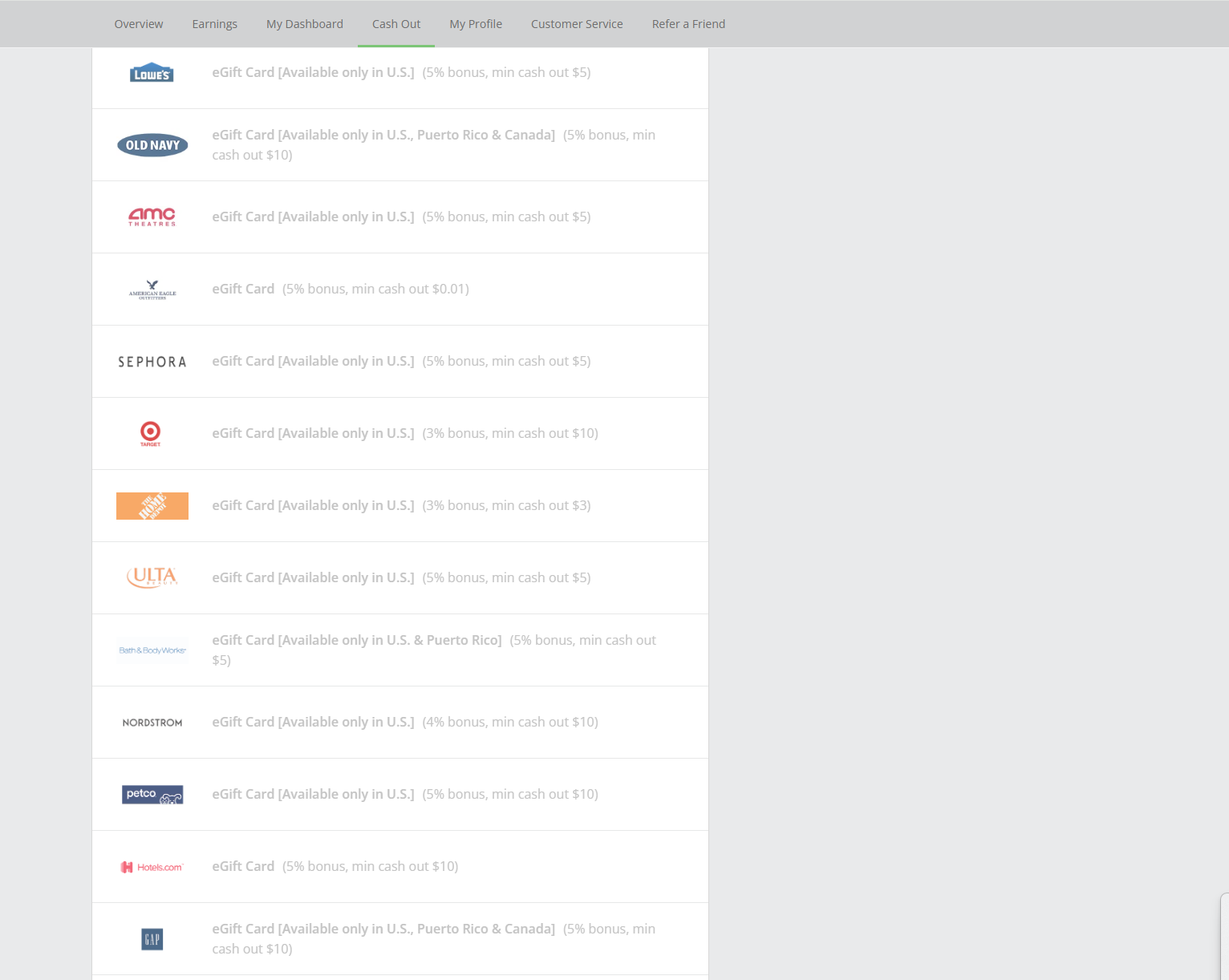Open the Nordstrom eGift Card option
Viewport: 1229px width, 980px height.
click(313, 722)
